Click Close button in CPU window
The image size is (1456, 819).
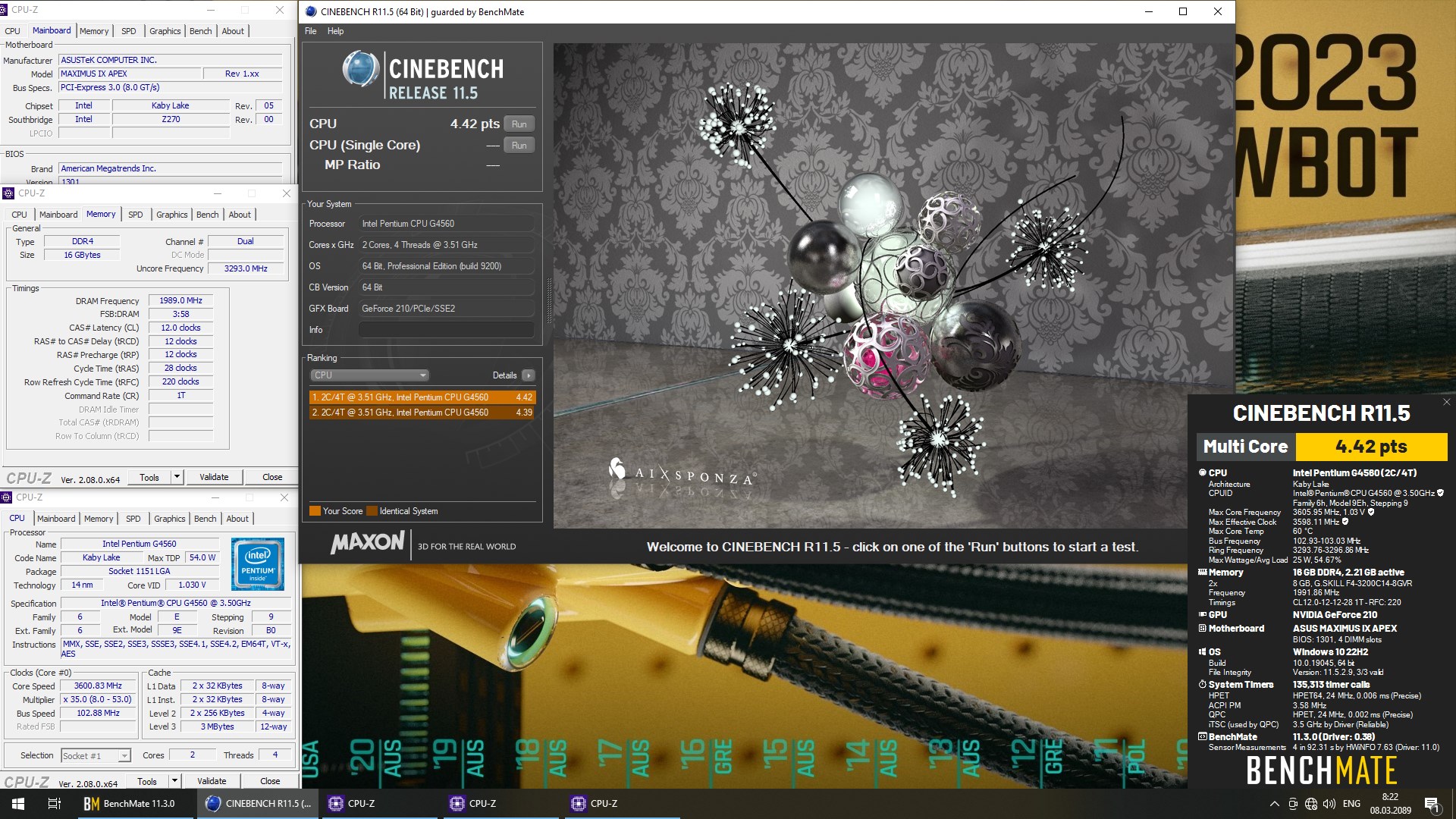[270, 781]
